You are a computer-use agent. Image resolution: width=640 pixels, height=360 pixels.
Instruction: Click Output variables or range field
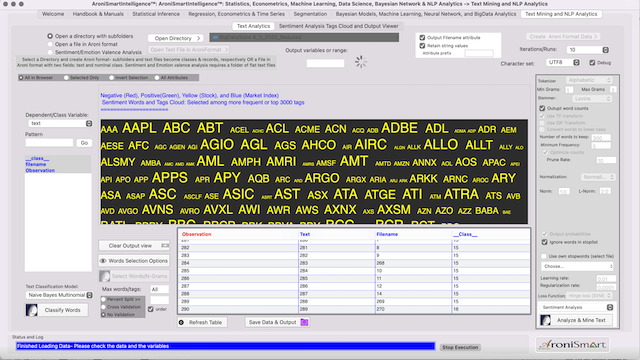(325, 63)
